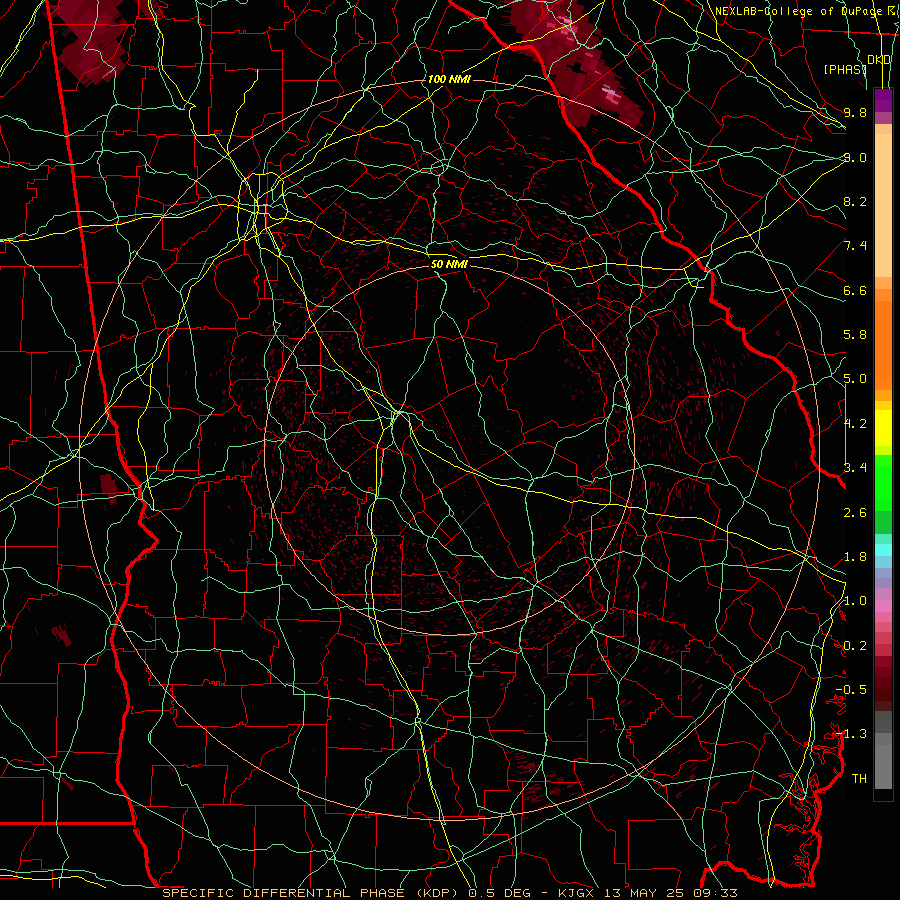Select the pink band on color bar
This screenshot has height=900, width=900.
coord(883,606)
